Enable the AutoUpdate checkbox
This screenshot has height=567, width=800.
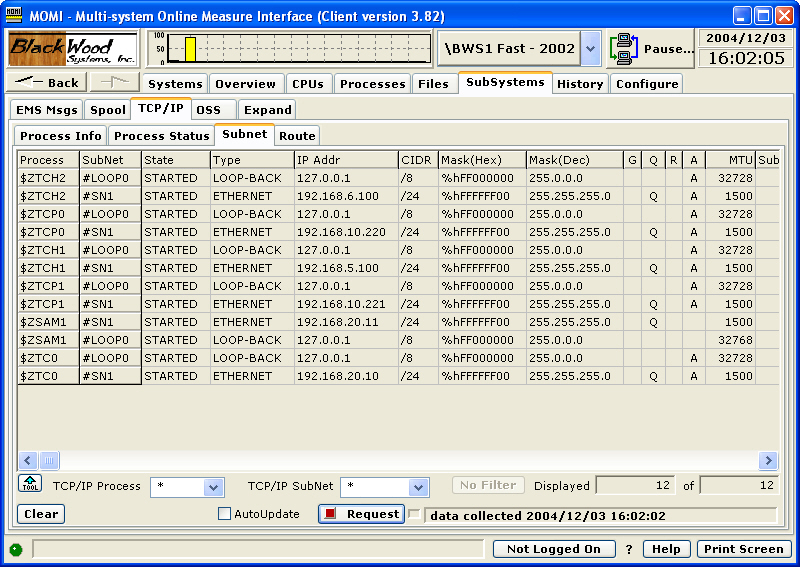tap(225, 514)
